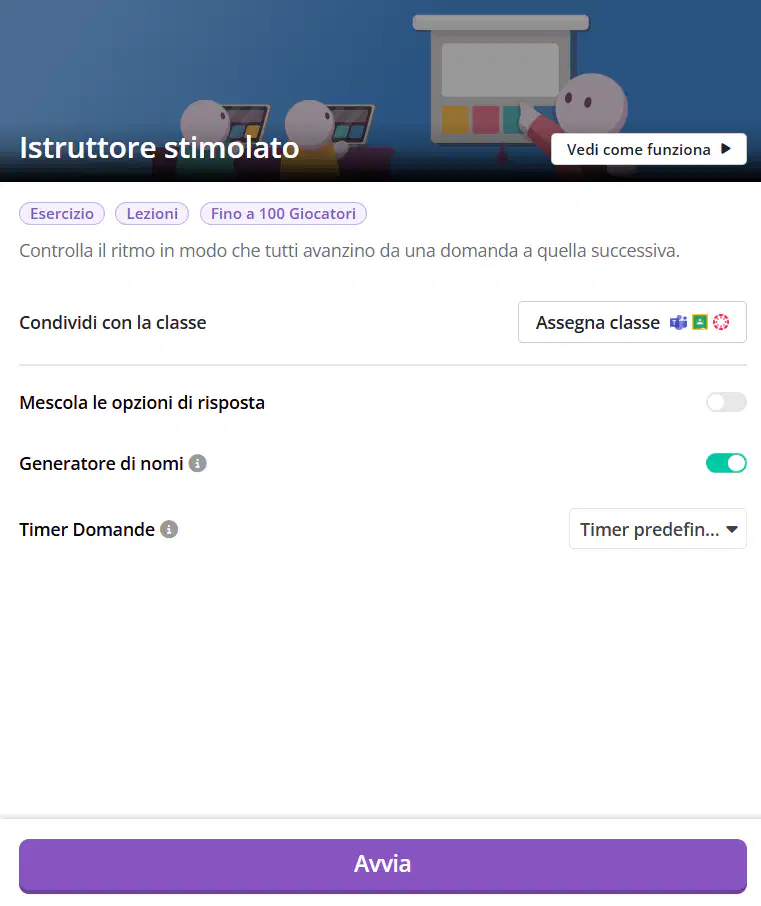Click the Istruttore stimolato title

159,147
